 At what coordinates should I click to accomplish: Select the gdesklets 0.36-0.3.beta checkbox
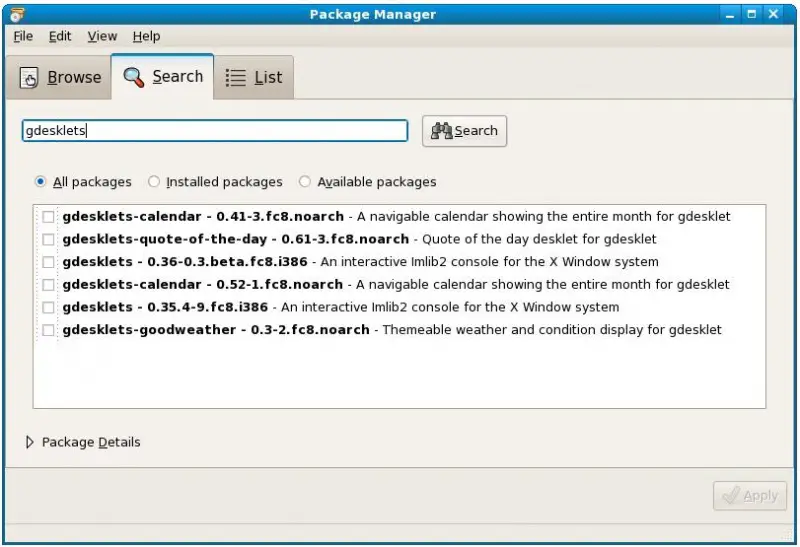tap(48, 262)
